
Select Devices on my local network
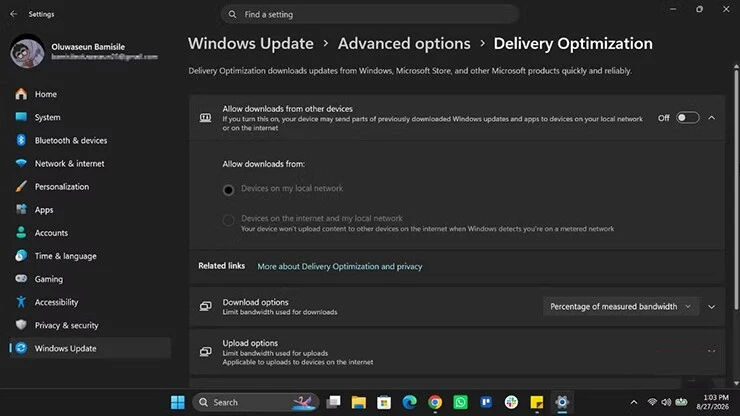click(x=228, y=190)
